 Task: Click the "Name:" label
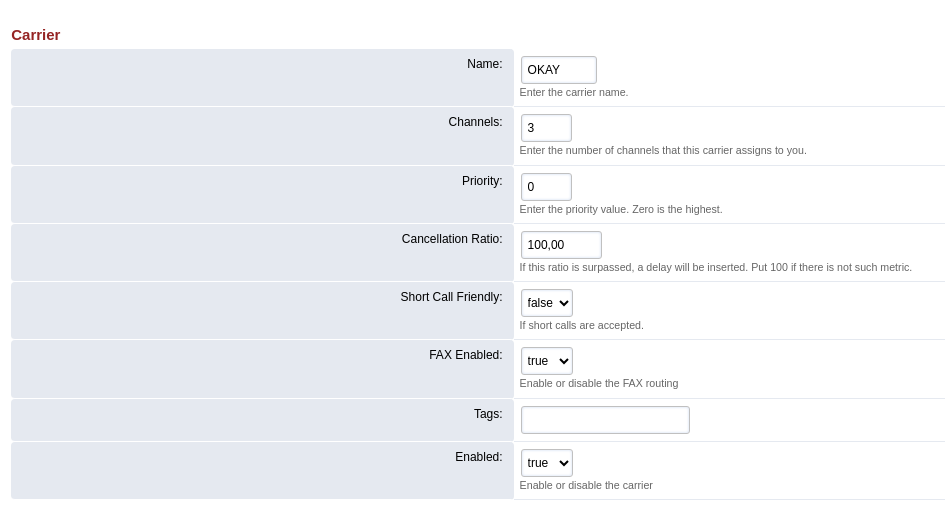tap(485, 64)
